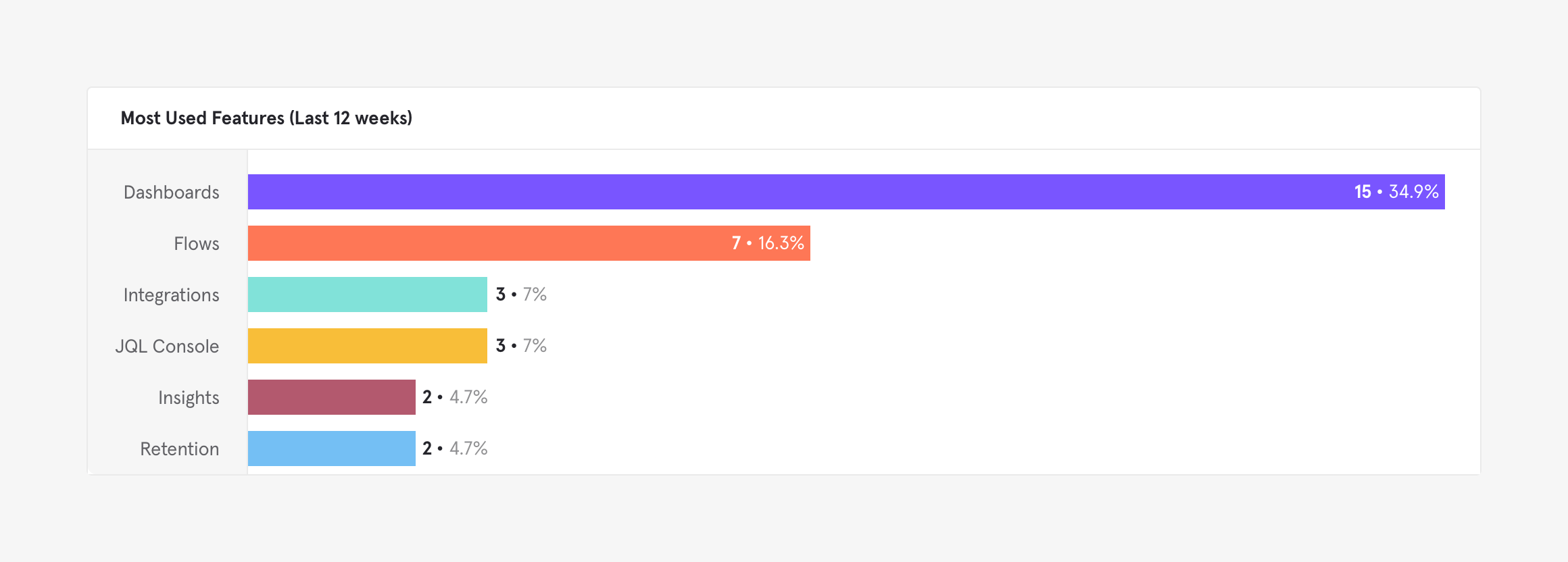1568x562 pixels.
Task: Click the count 15 on Dashboards bar
Action: (1363, 192)
